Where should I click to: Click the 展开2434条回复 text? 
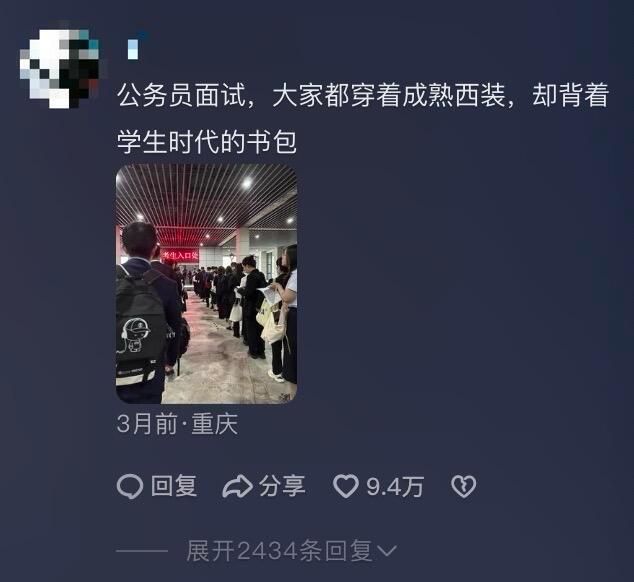coord(279,550)
